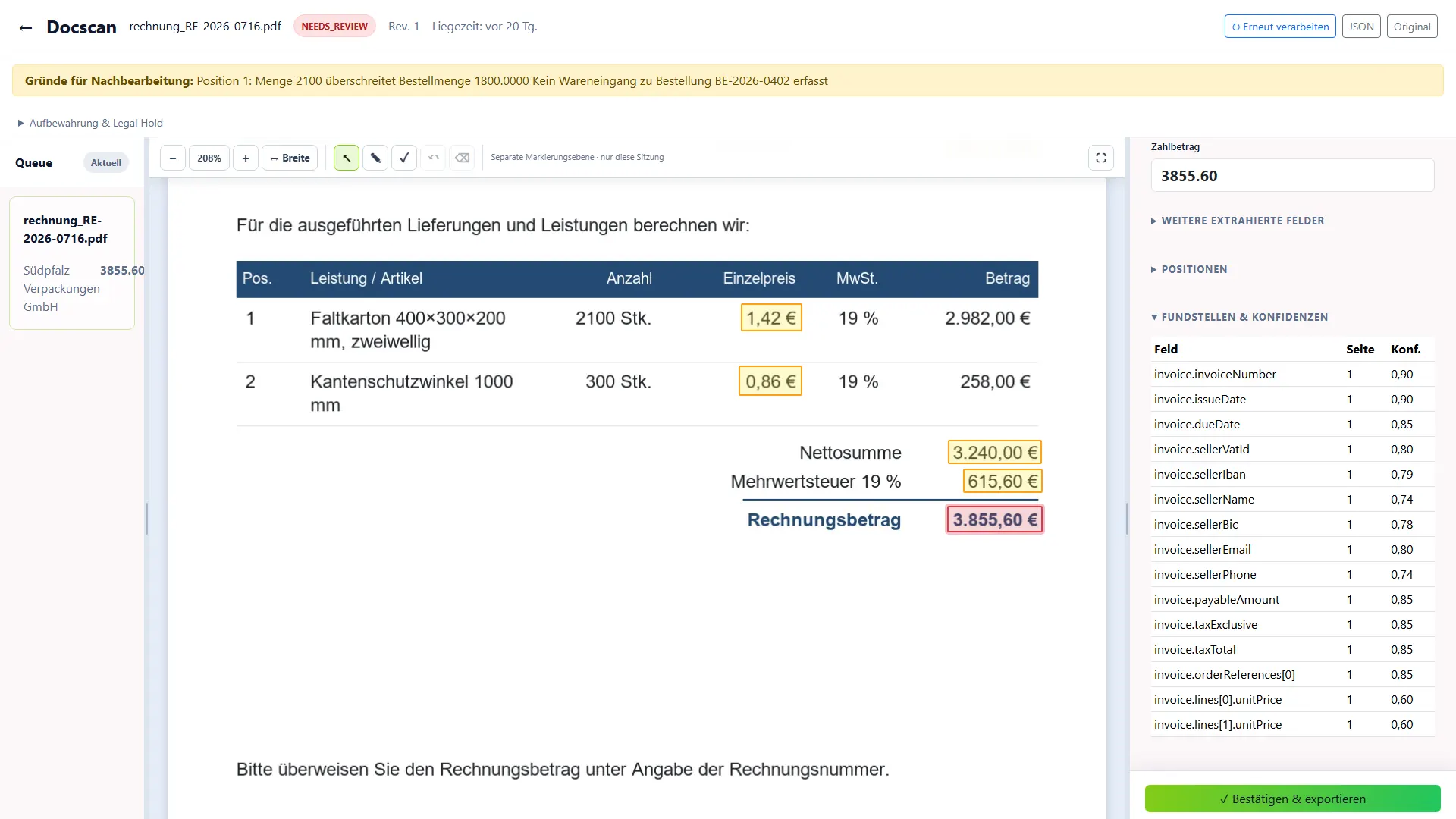Click the invoice.orderReferences[0] row
The height and width of the screenshot is (819, 1456).
(1293, 674)
